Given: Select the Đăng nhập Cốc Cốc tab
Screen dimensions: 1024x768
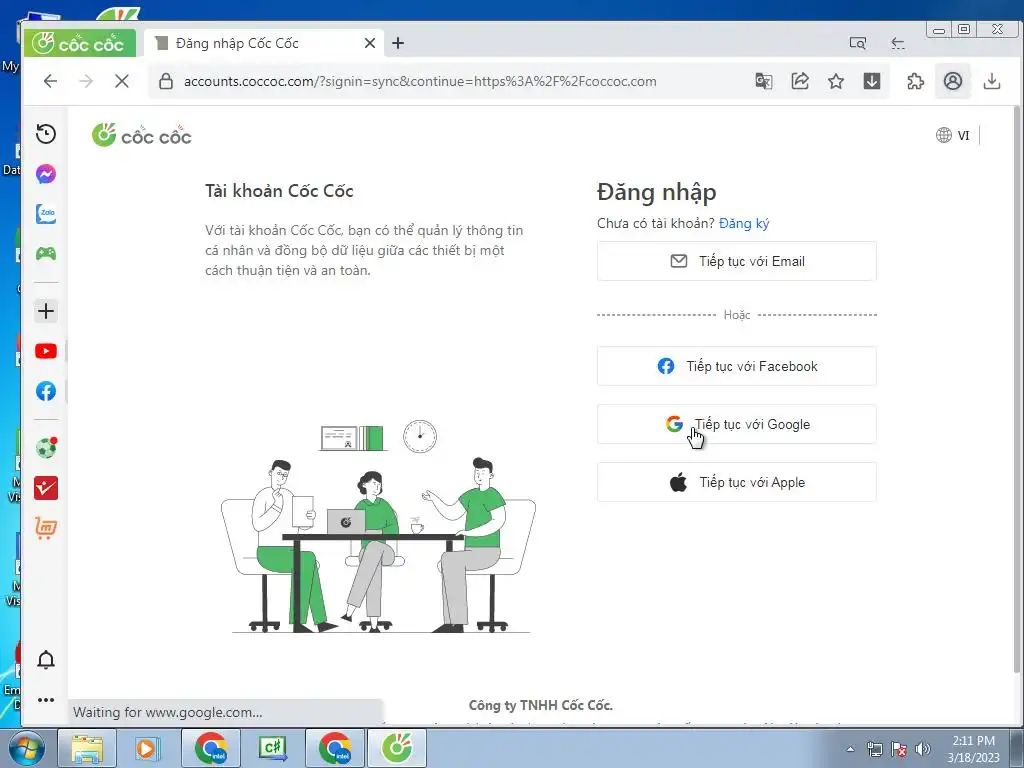Looking at the screenshot, I should (x=263, y=43).
